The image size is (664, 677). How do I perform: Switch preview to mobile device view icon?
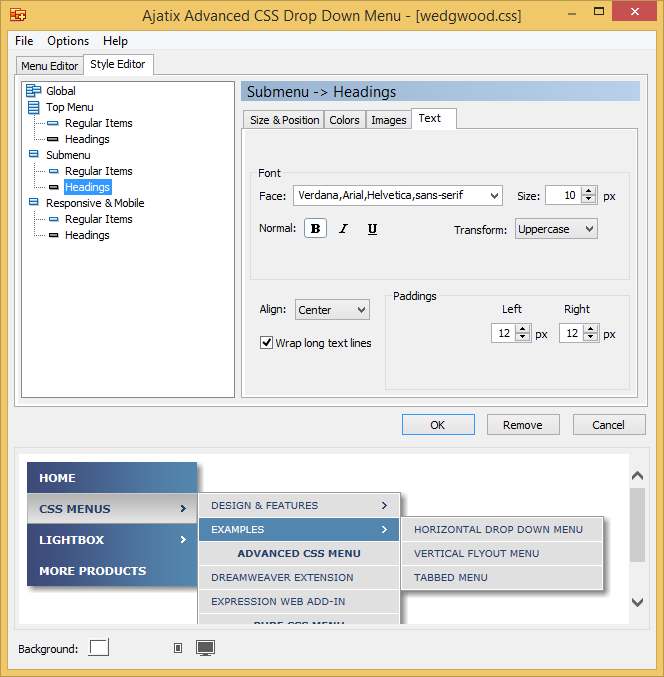tap(178, 648)
